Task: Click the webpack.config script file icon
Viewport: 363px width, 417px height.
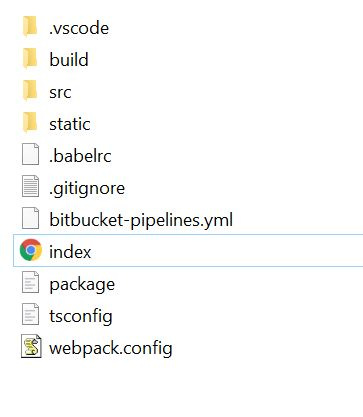Action: pos(31,347)
